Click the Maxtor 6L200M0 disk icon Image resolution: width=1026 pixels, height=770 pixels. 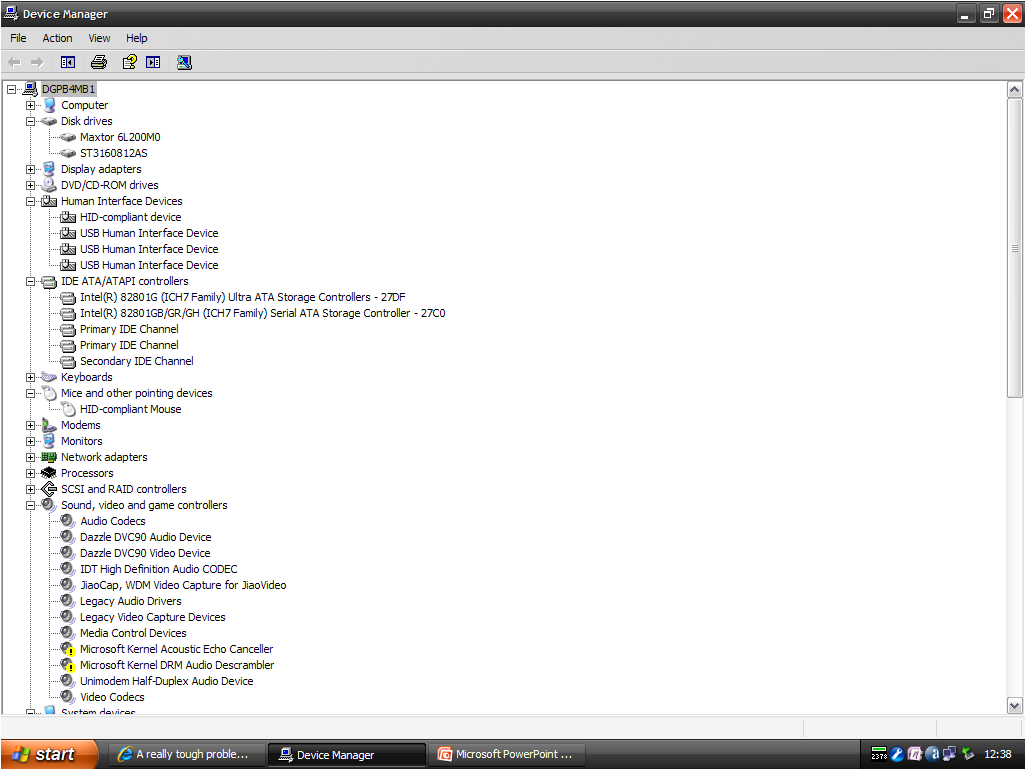point(68,137)
